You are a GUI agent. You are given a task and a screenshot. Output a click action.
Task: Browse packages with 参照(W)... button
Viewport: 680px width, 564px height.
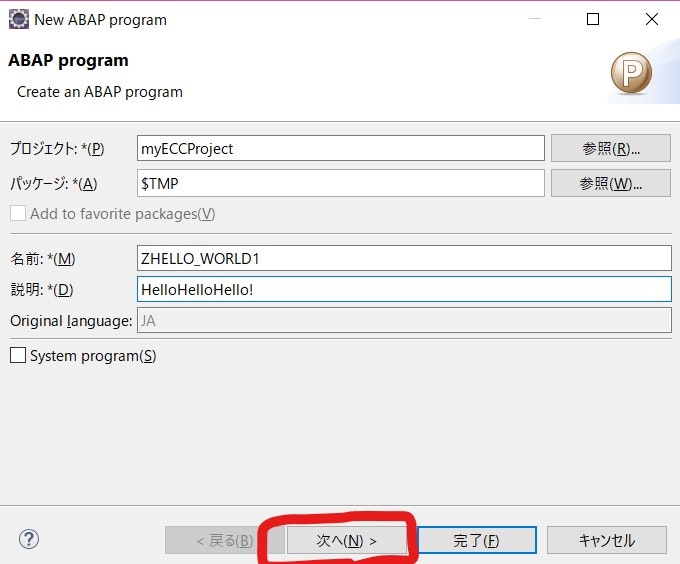tap(611, 183)
